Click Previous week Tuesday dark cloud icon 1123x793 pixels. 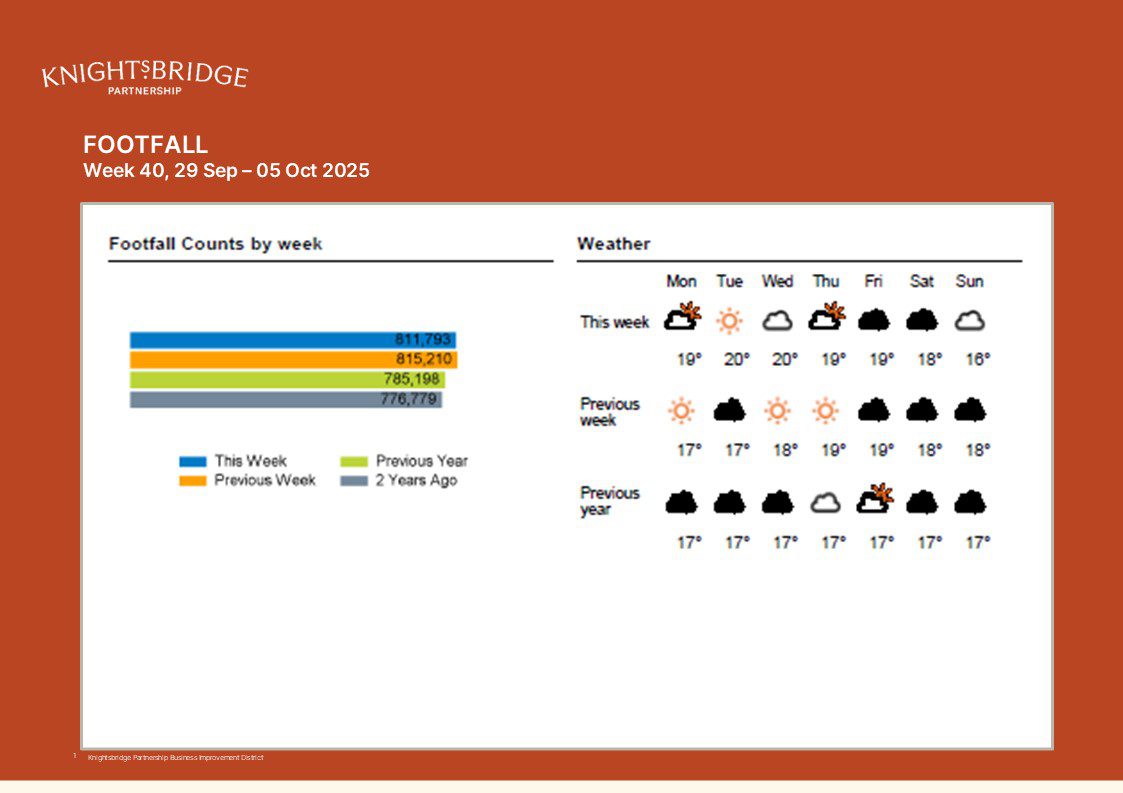coord(730,410)
